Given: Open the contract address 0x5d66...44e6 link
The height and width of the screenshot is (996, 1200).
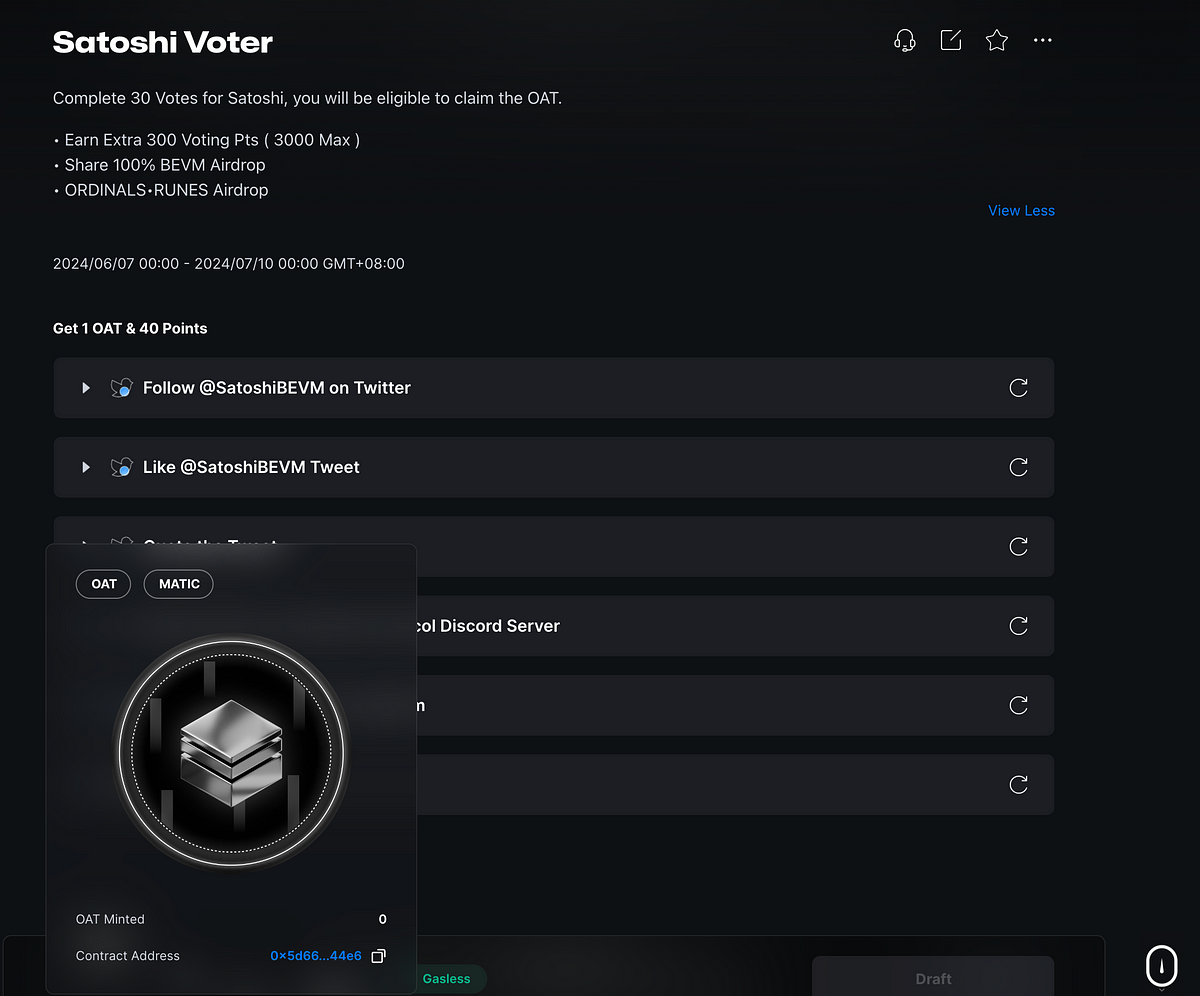Looking at the screenshot, I should [316, 956].
